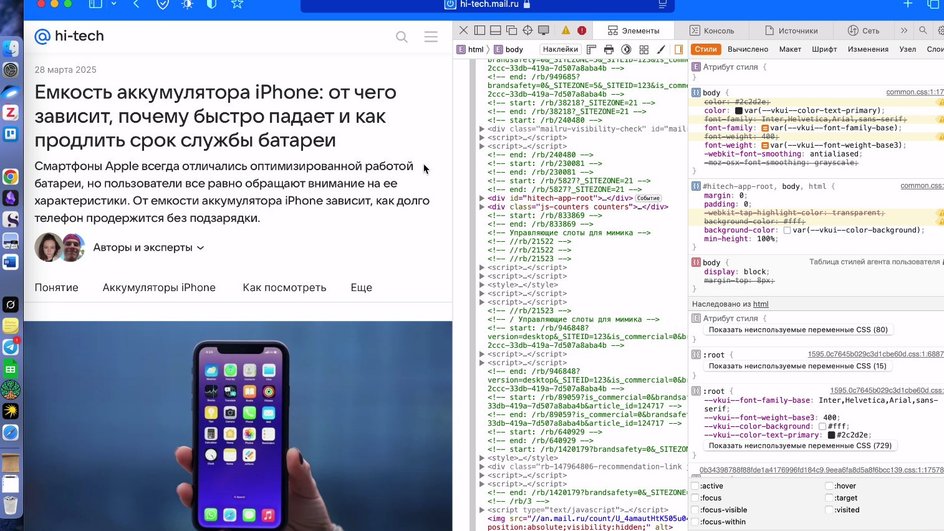The image size is (944, 531).
Task: Show errors via the red exclamation icon
Action: tap(582, 30)
